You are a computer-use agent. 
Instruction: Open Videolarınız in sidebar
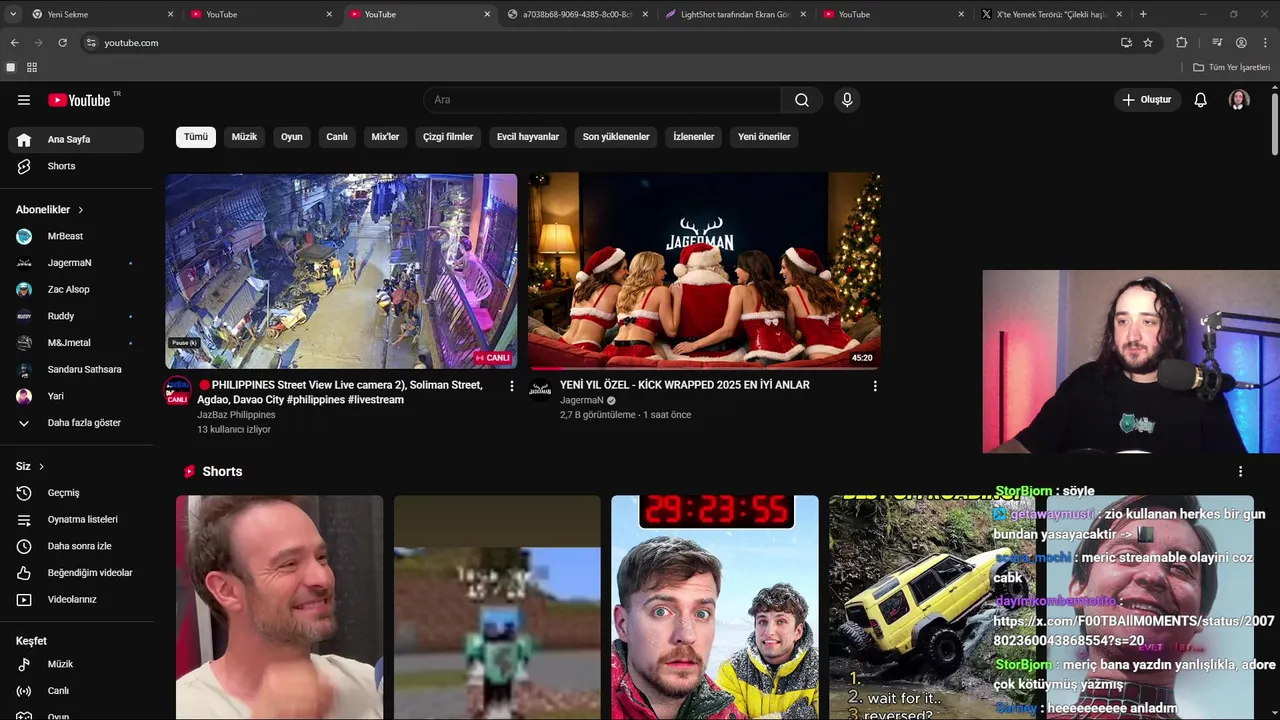76,600
